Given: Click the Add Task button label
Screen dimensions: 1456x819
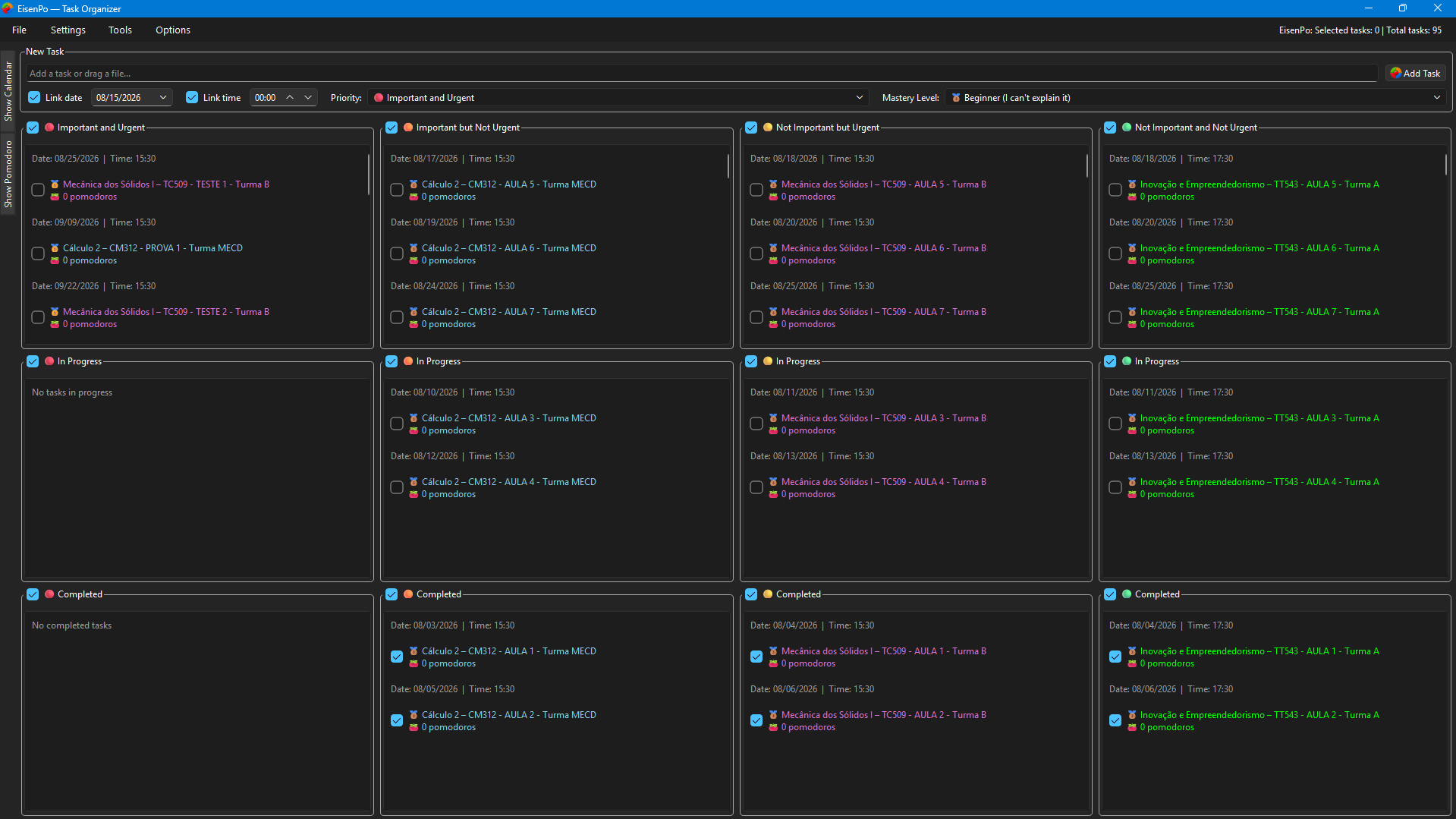Looking at the screenshot, I should (1422, 74).
